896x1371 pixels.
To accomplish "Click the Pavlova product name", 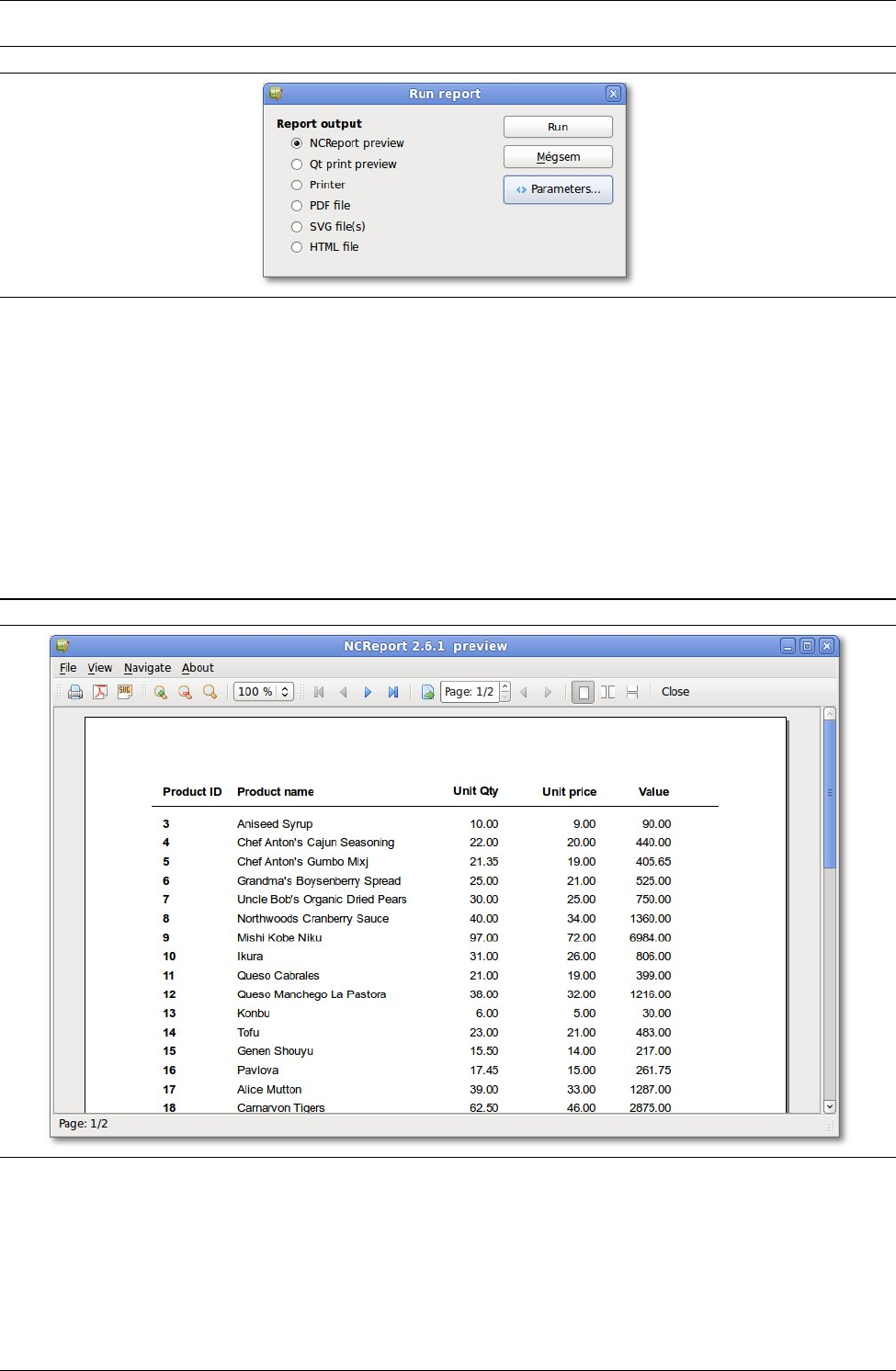I will point(258,1071).
